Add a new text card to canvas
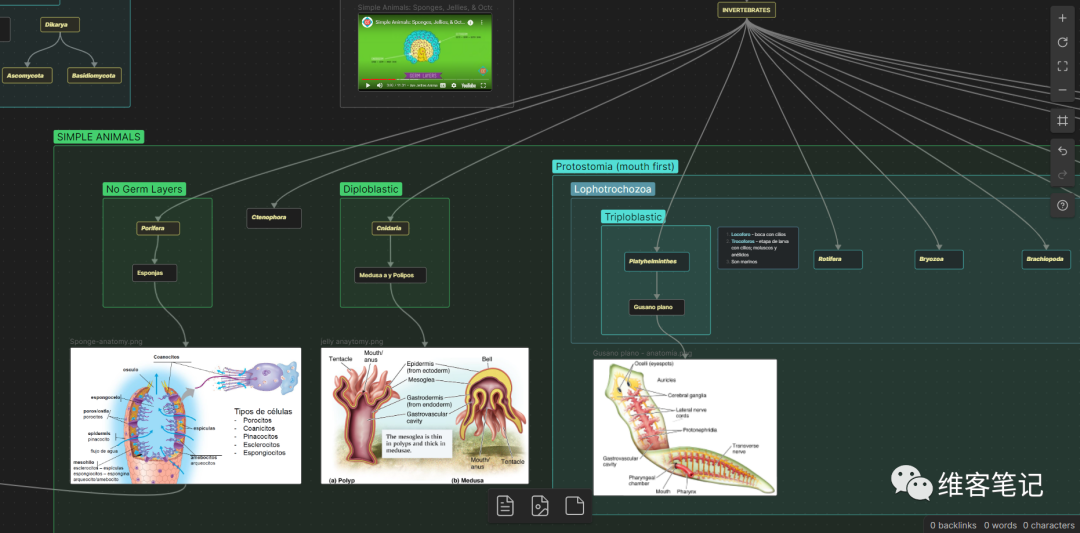 pyautogui.click(x=574, y=506)
